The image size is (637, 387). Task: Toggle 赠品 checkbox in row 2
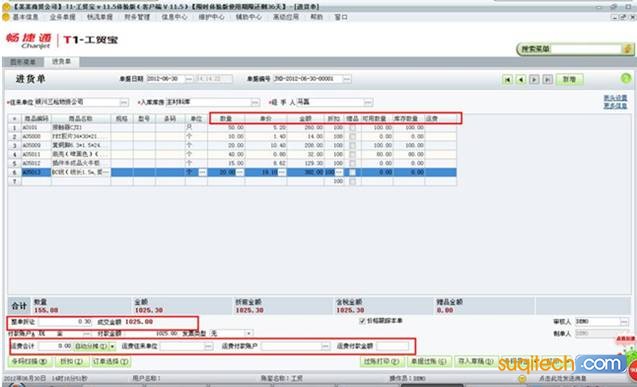(353, 136)
